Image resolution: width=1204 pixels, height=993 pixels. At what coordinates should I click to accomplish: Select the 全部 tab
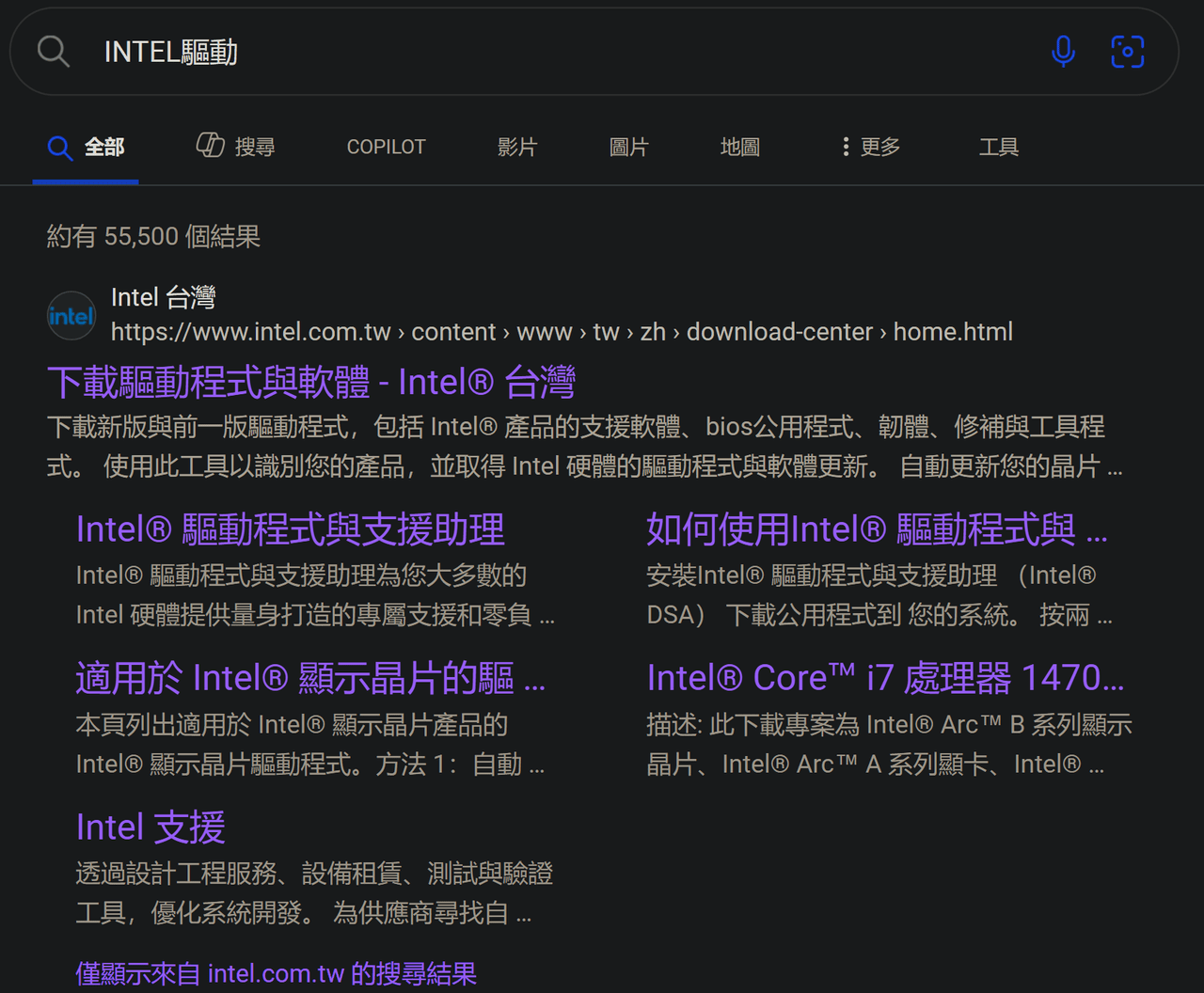pos(86,148)
